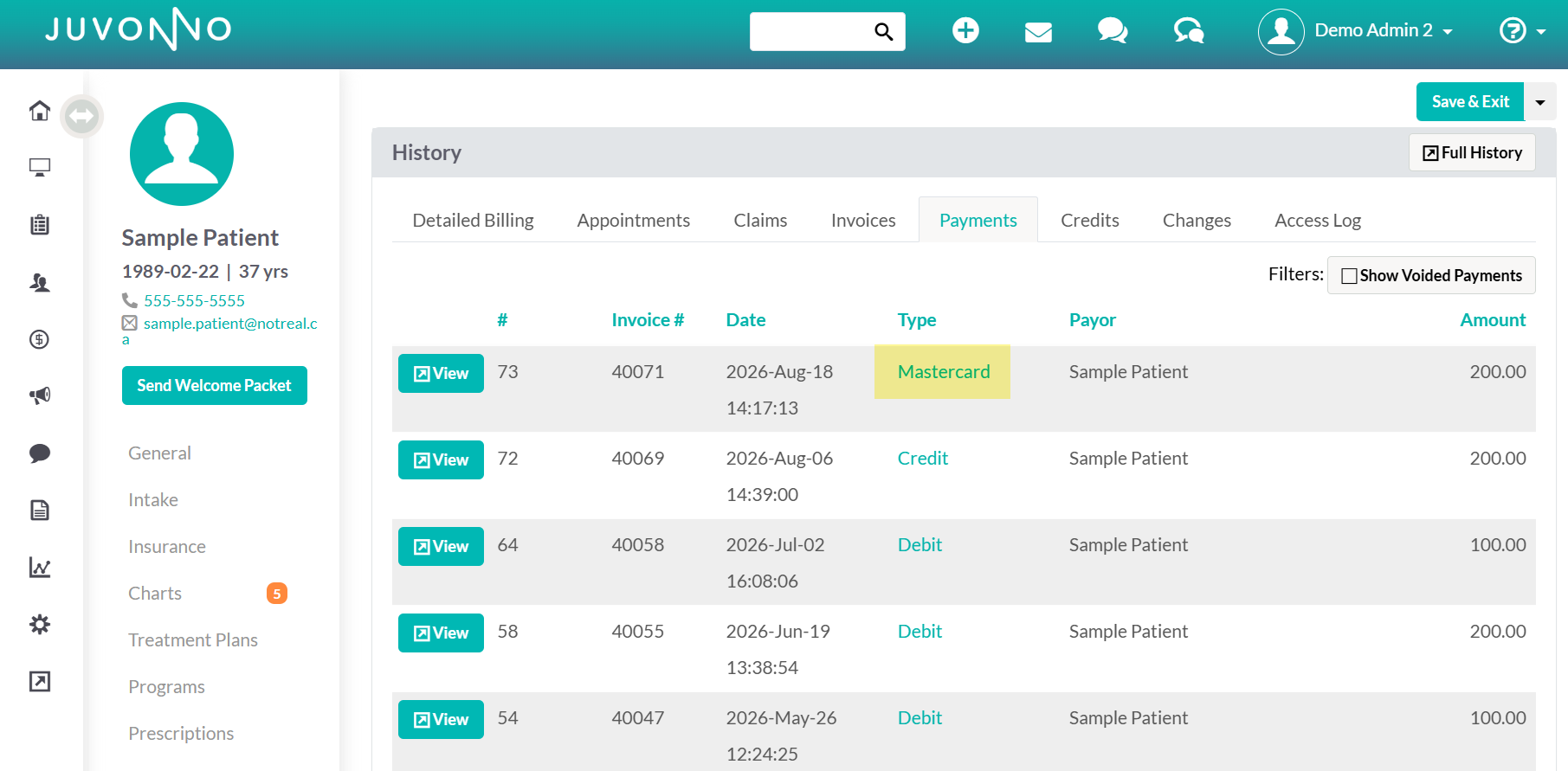Switch to Credits tab
Image resolution: width=1568 pixels, height=771 pixels.
(x=1090, y=220)
